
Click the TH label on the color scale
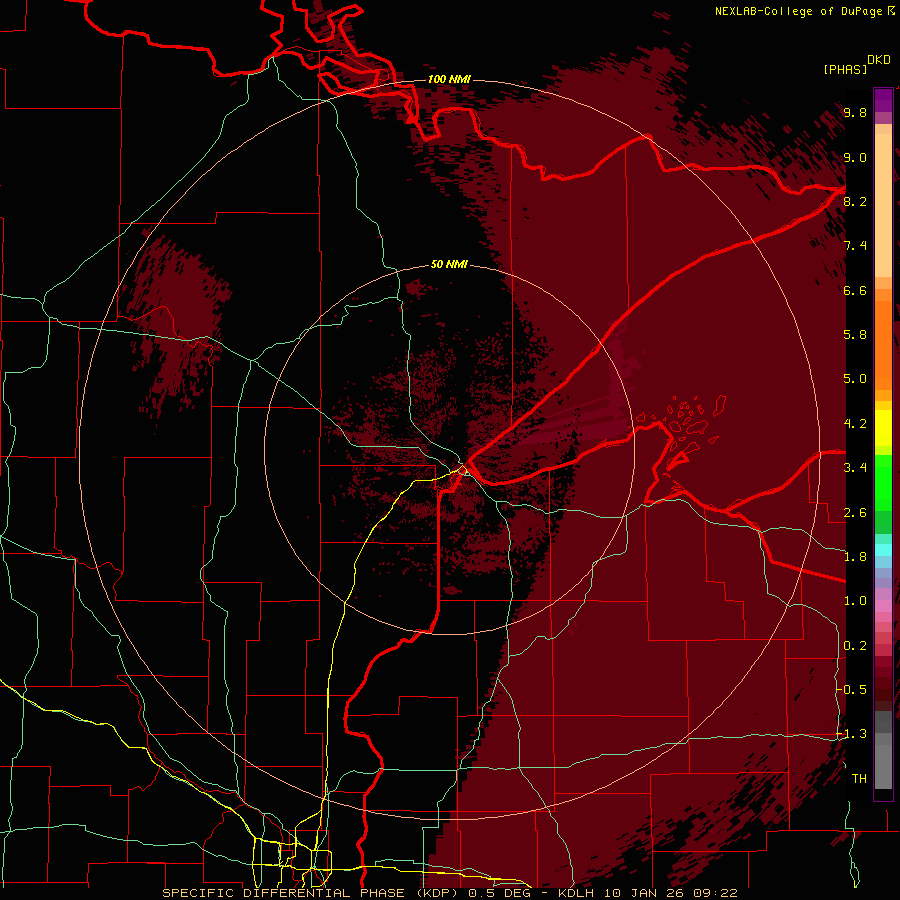859,779
